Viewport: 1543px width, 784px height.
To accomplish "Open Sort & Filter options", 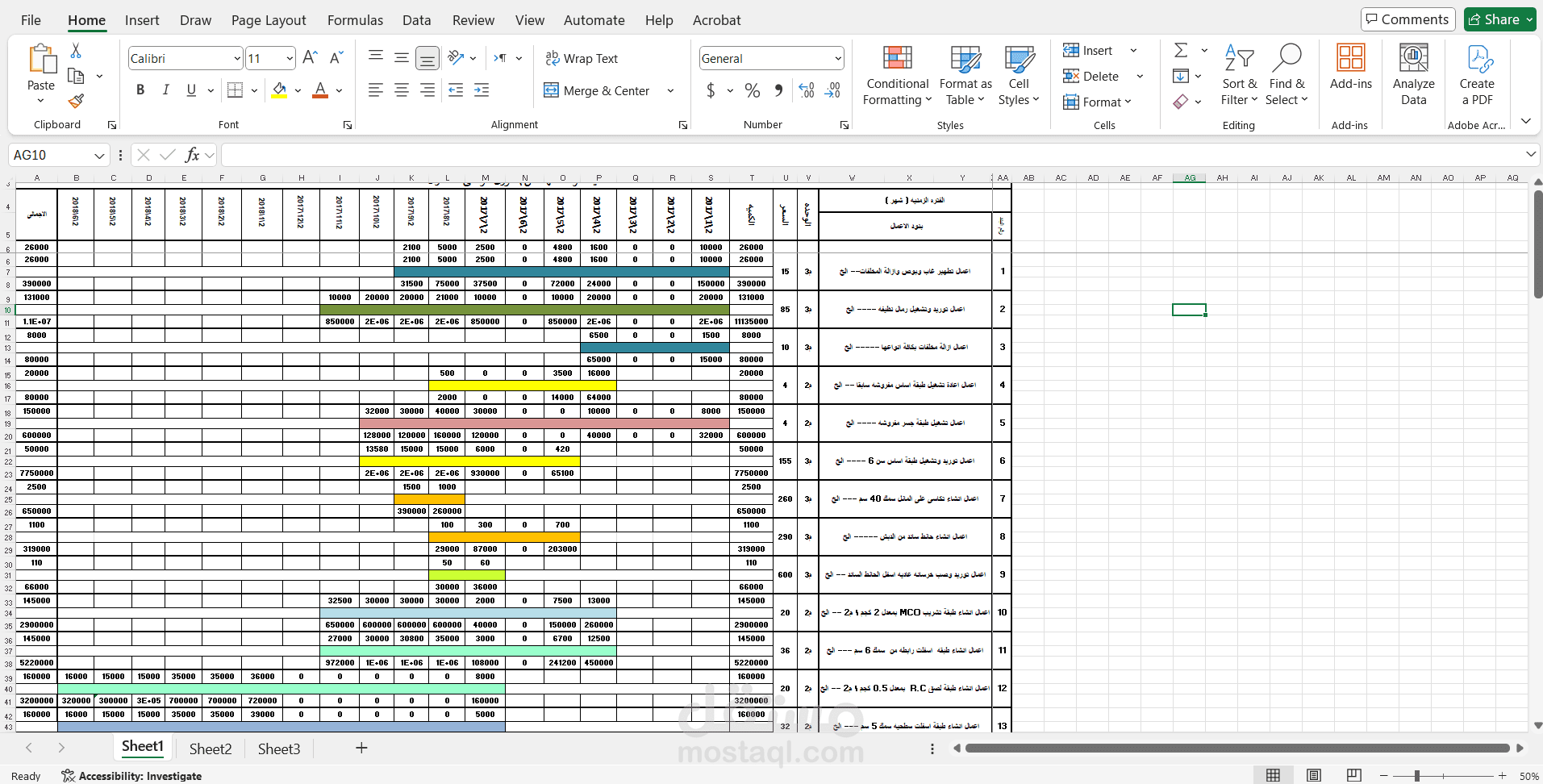I will [x=1239, y=74].
